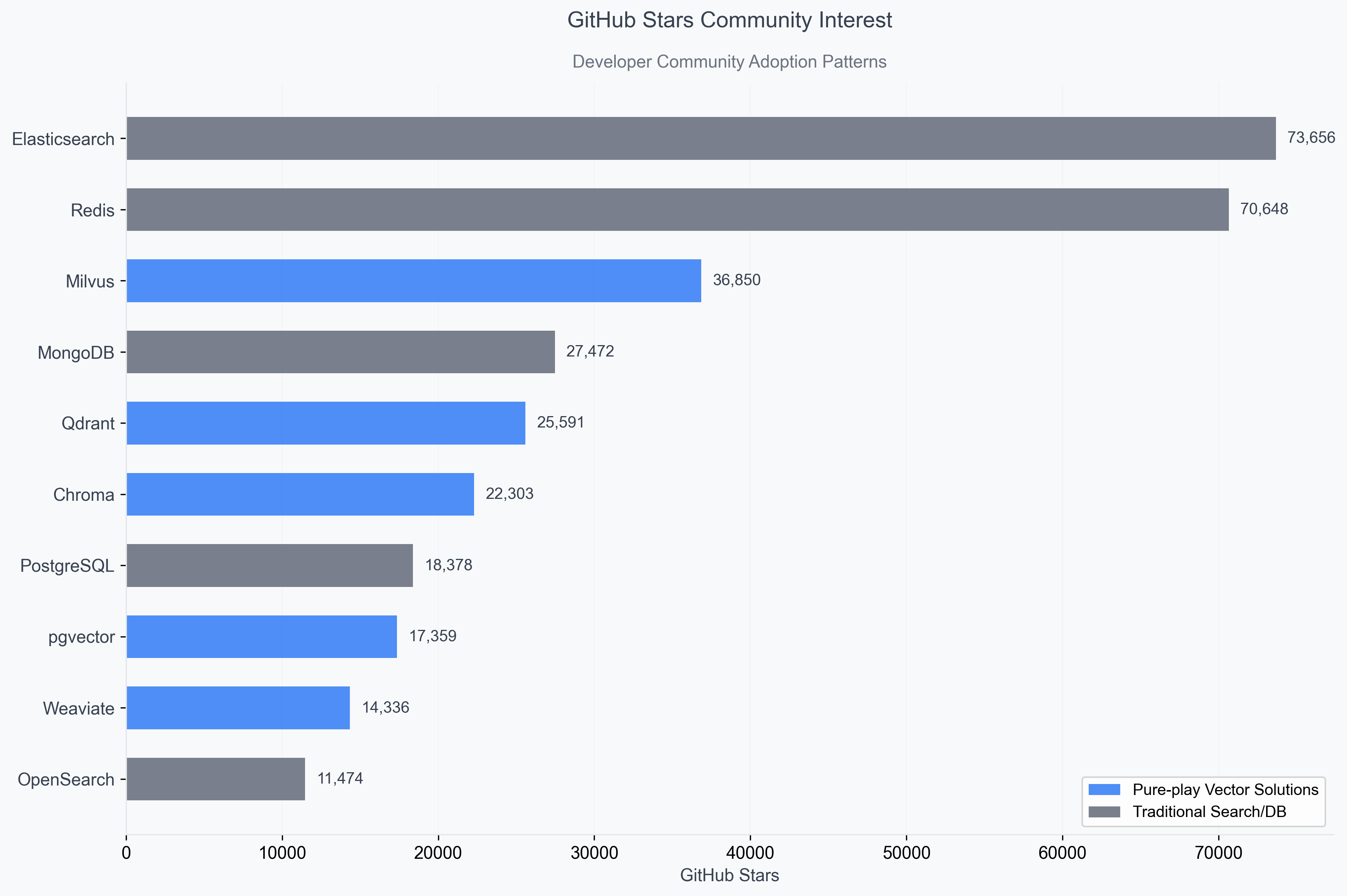Click the blue Milvus bar

(x=413, y=281)
